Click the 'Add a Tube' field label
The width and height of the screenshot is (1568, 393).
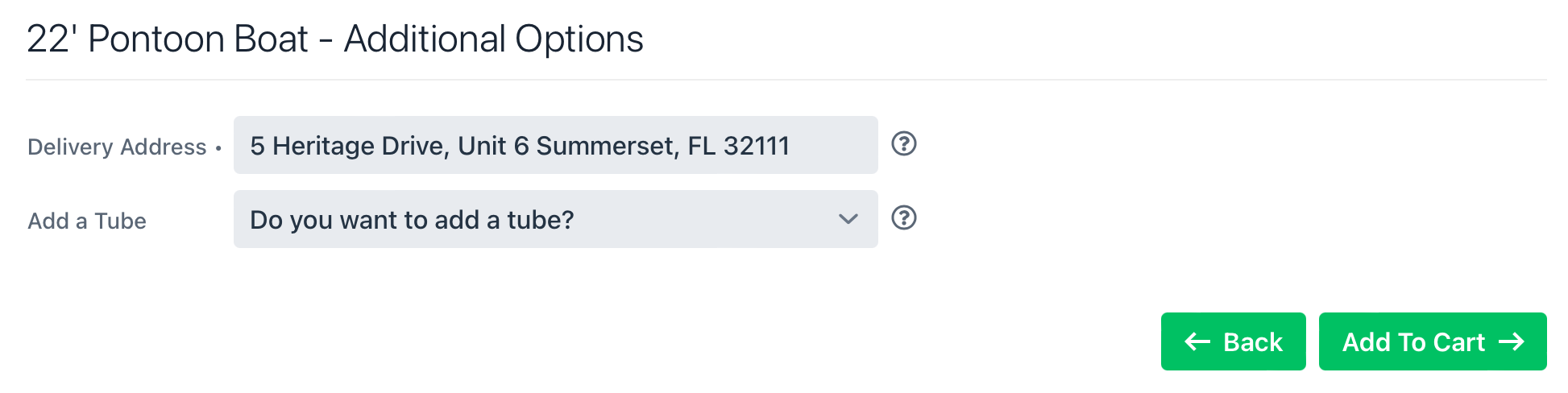pos(87,221)
